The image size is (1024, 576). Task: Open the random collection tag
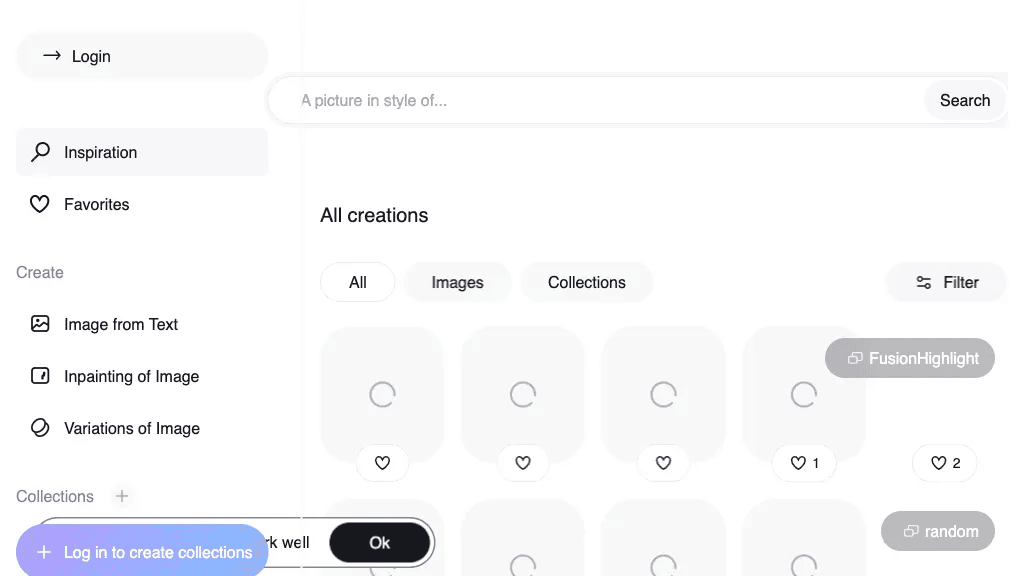point(938,531)
